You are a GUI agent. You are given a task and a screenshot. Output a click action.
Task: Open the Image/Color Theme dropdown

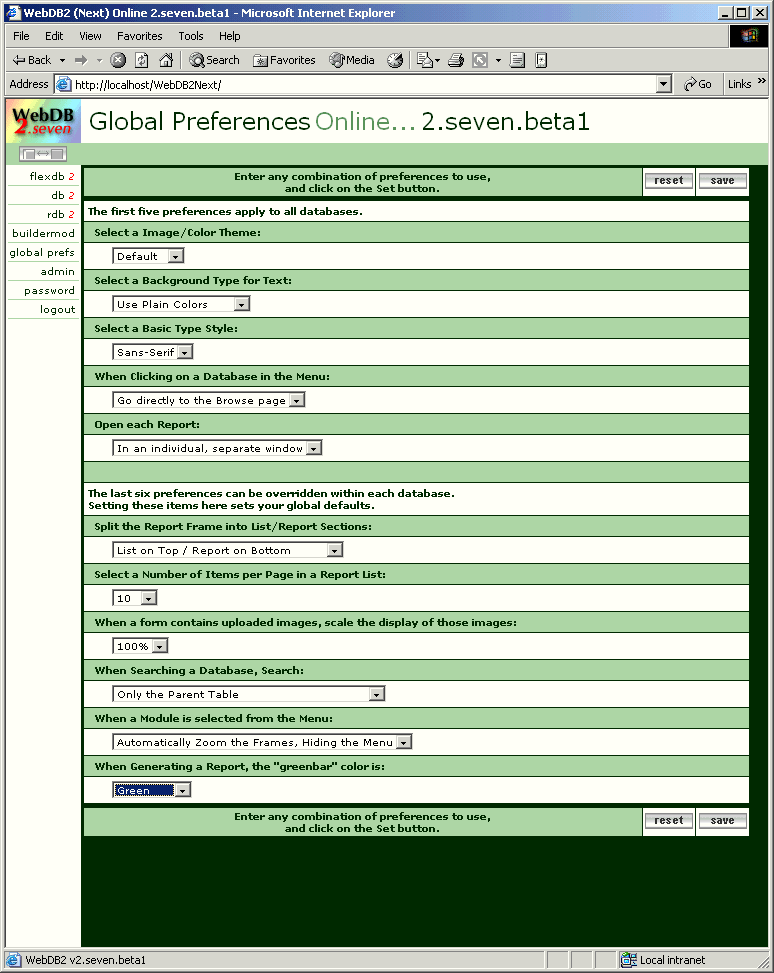click(148, 256)
